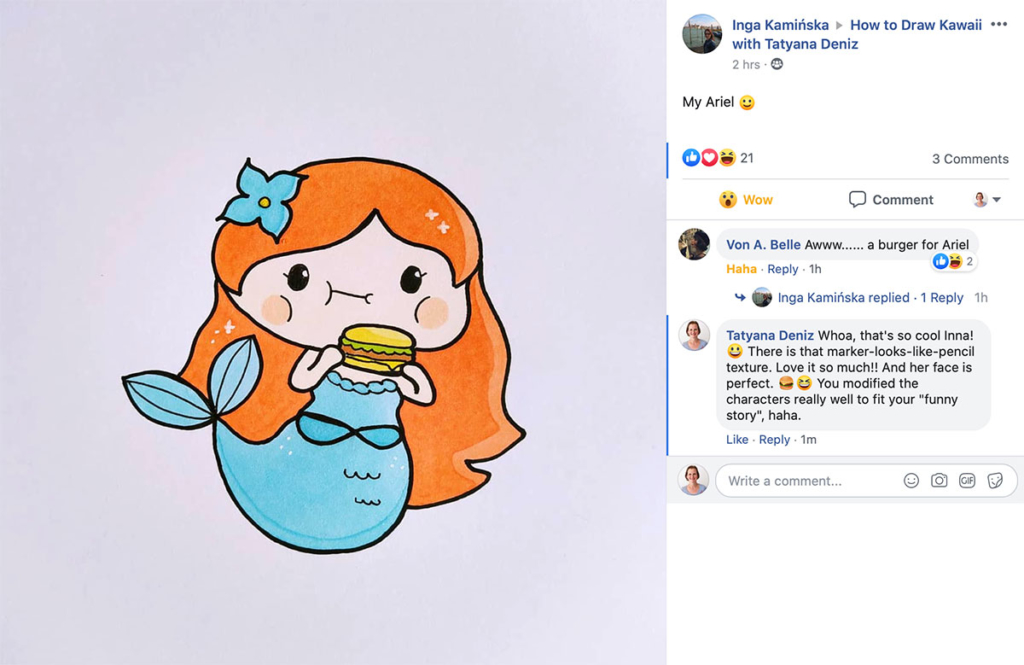
Task: View the 21 reactions list
Action: click(x=746, y=158)
